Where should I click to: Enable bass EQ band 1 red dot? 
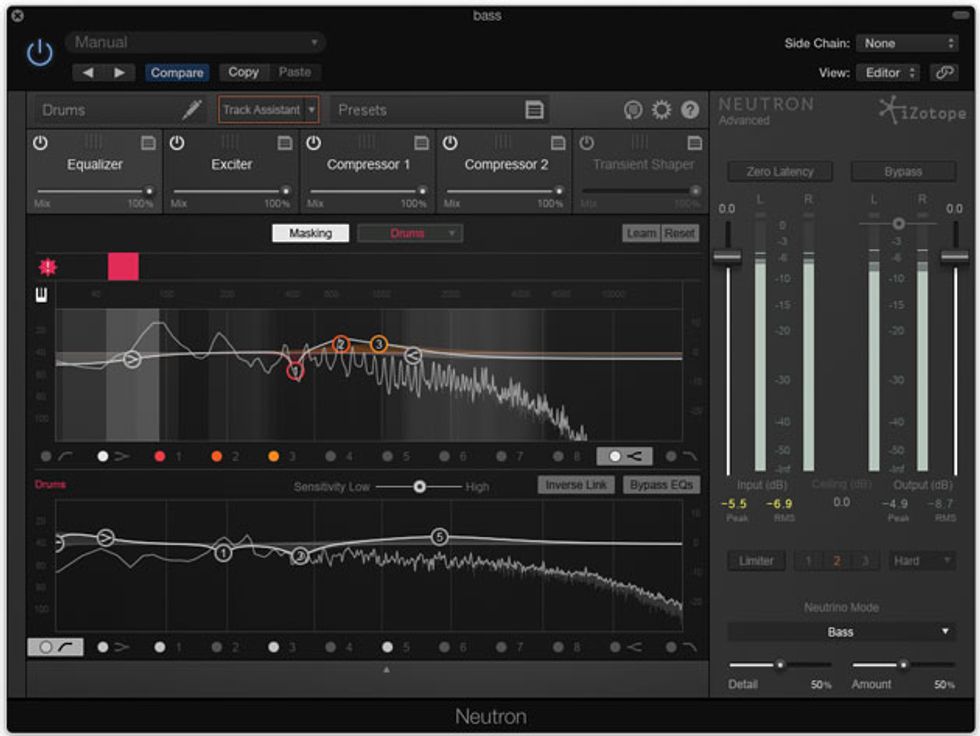pos(160,457)
